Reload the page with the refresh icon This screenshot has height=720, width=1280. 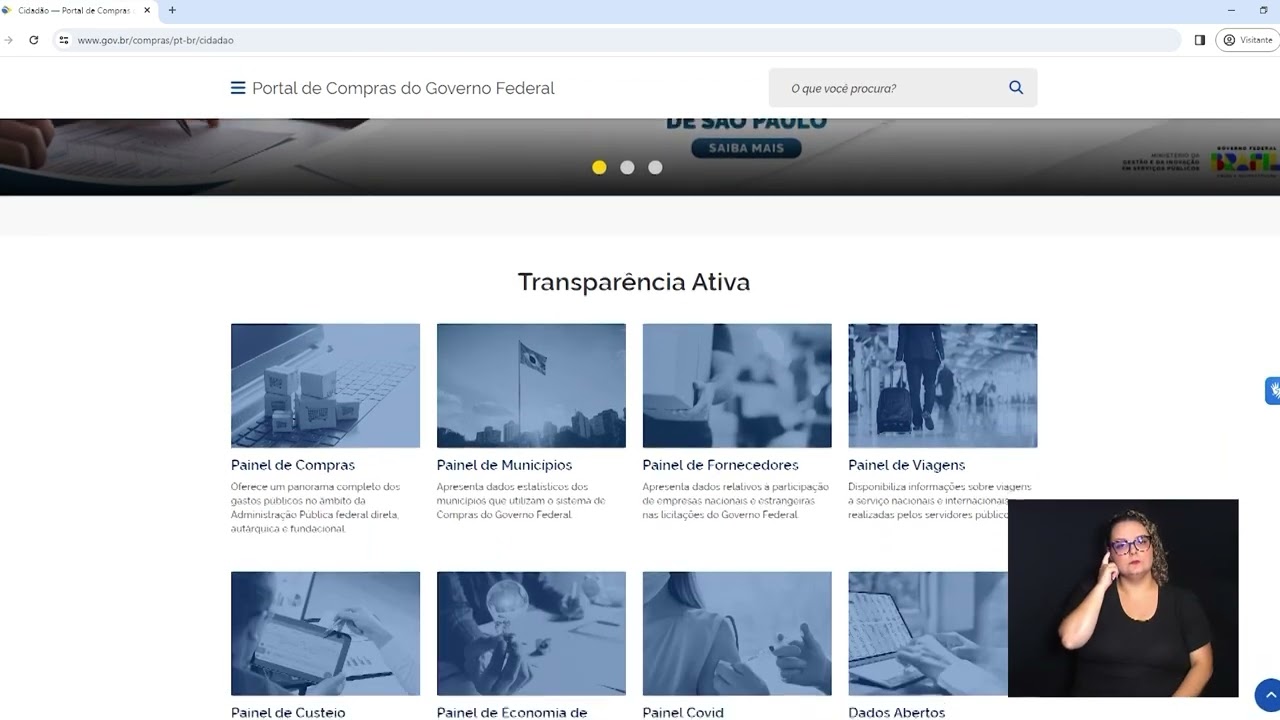33,40
